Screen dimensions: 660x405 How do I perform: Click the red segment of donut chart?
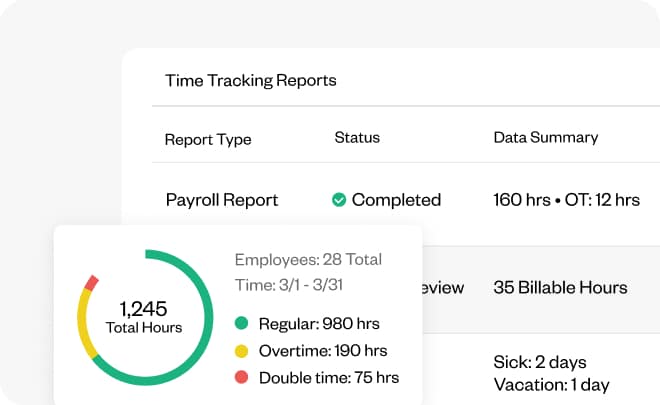click(x=91, y=283)
